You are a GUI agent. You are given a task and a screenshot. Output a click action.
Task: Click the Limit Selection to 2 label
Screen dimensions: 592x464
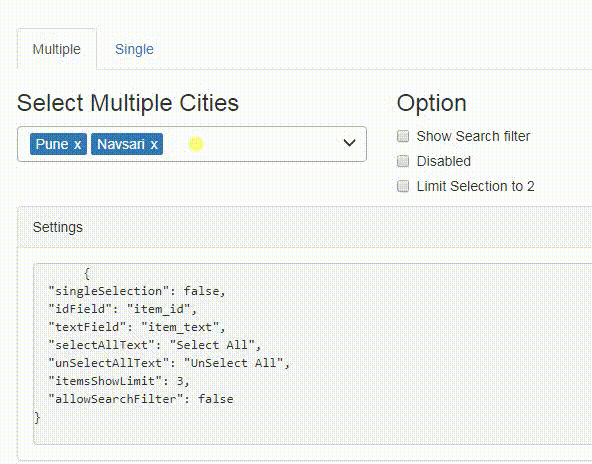click(x=475, y=186)
